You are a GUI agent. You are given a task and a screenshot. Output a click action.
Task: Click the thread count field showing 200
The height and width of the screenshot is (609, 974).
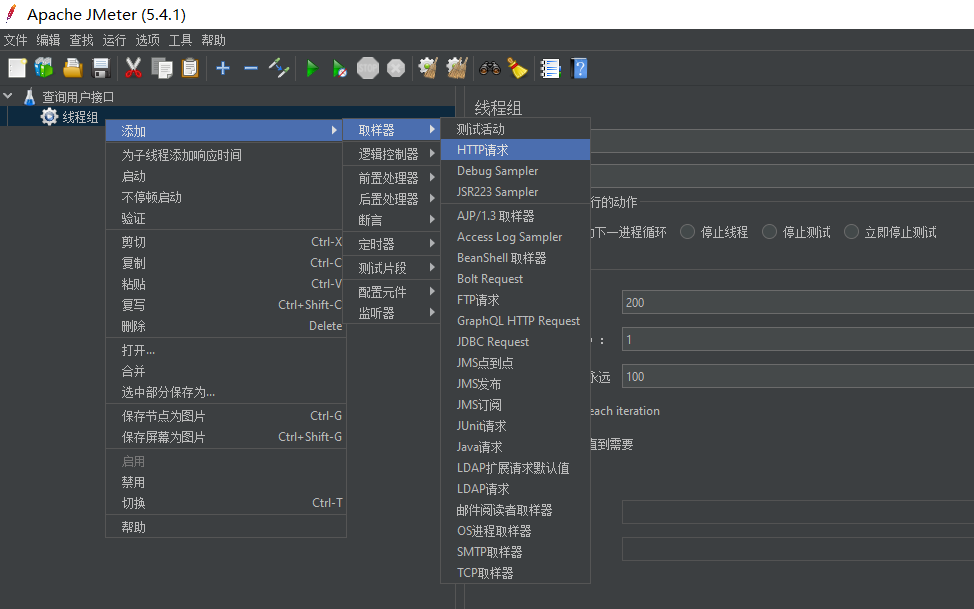798,303
